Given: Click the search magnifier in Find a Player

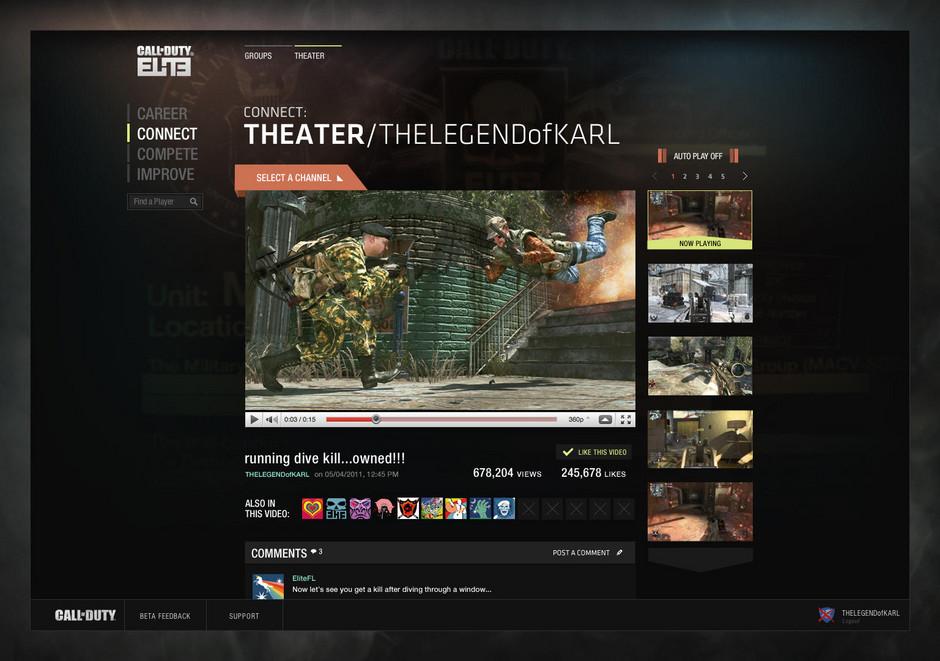Looking at the screenshot, I should click(194, 202).
